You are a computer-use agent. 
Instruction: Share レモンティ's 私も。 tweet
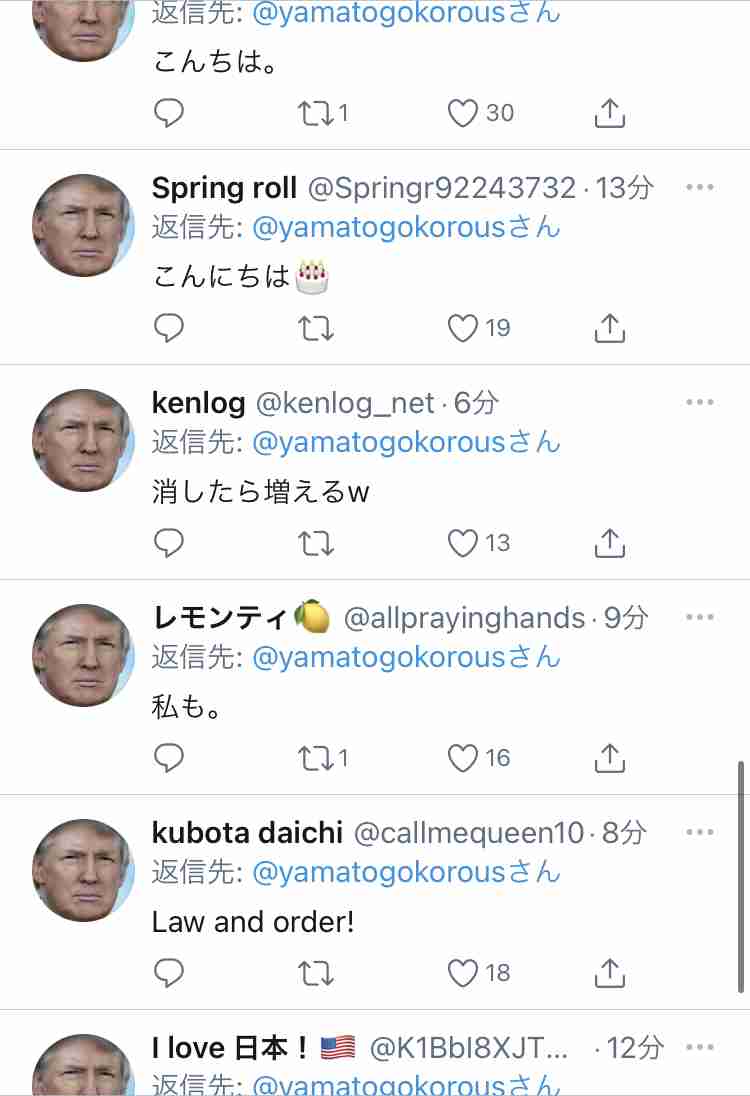610,758
